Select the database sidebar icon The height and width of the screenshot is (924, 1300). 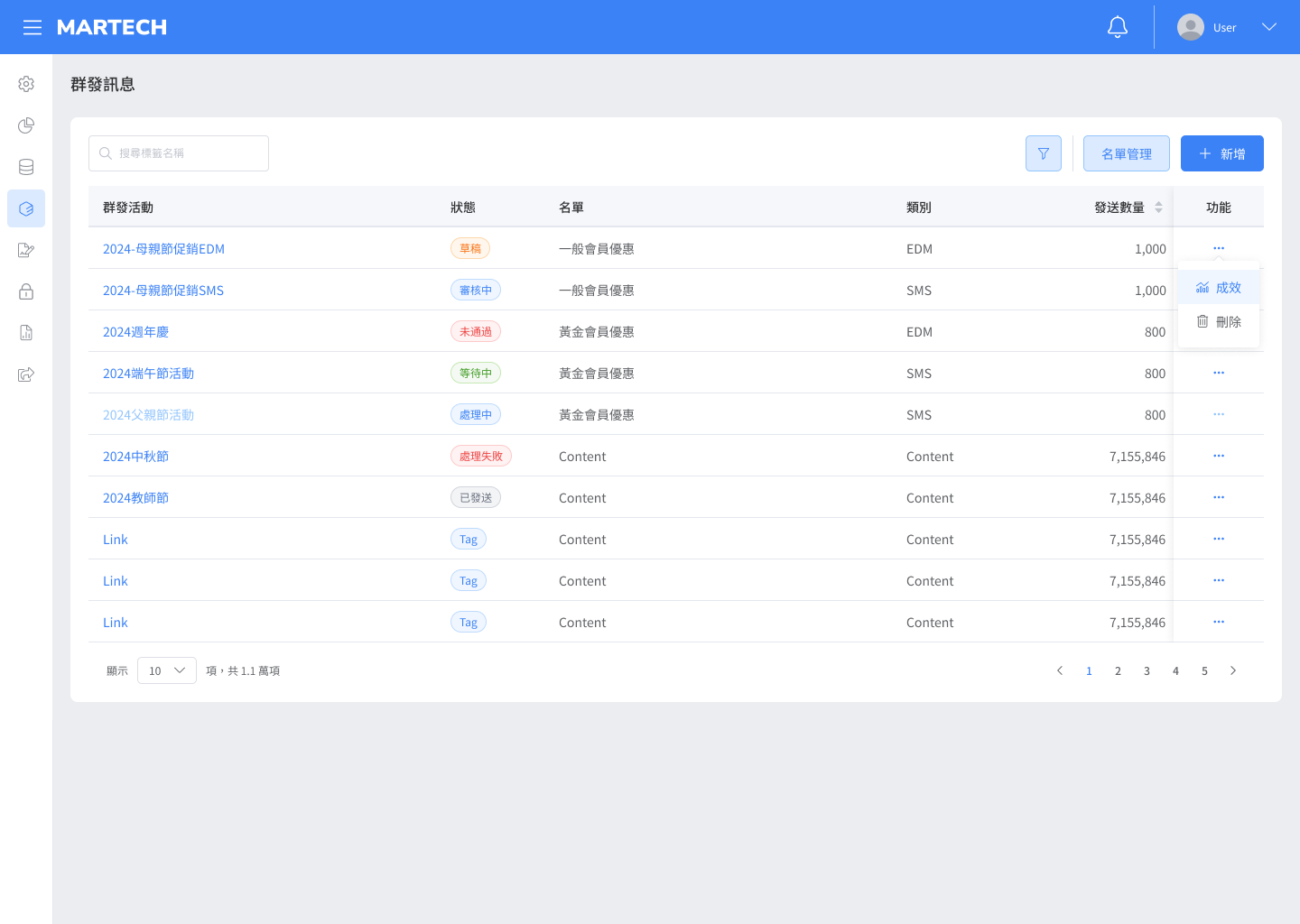26,167
